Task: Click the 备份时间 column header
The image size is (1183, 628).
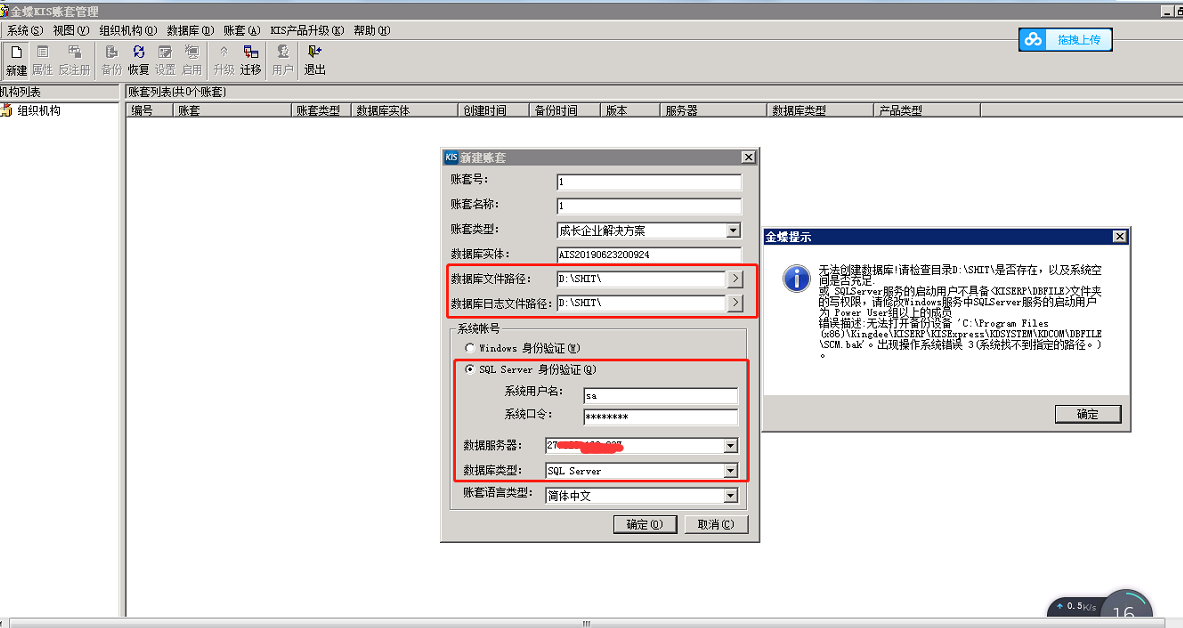Action: point(564,110)
